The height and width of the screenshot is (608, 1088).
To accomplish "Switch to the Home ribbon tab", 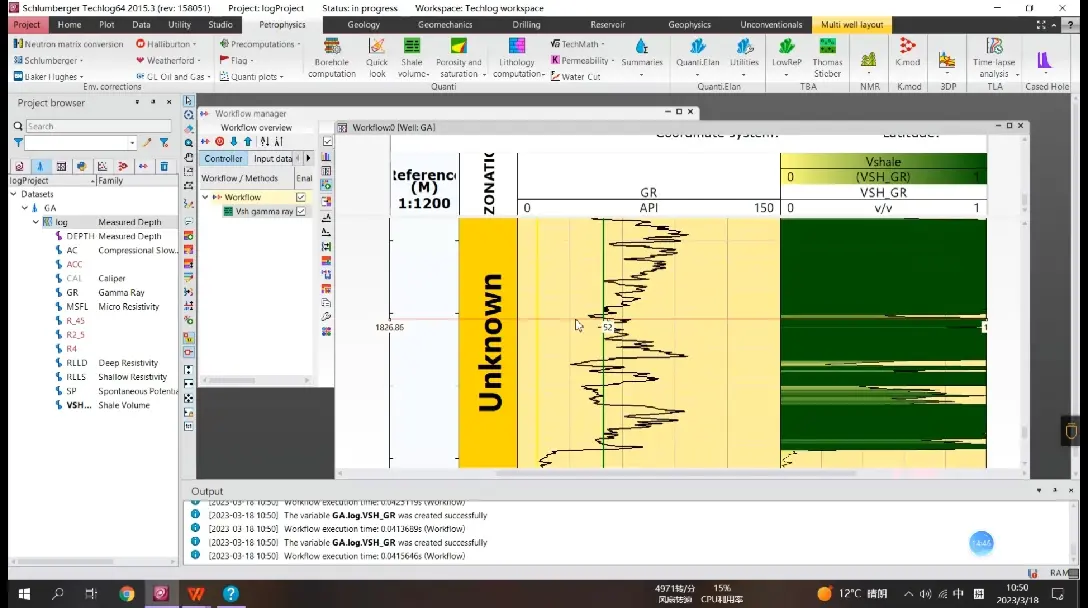I will (x=69, y=25).
